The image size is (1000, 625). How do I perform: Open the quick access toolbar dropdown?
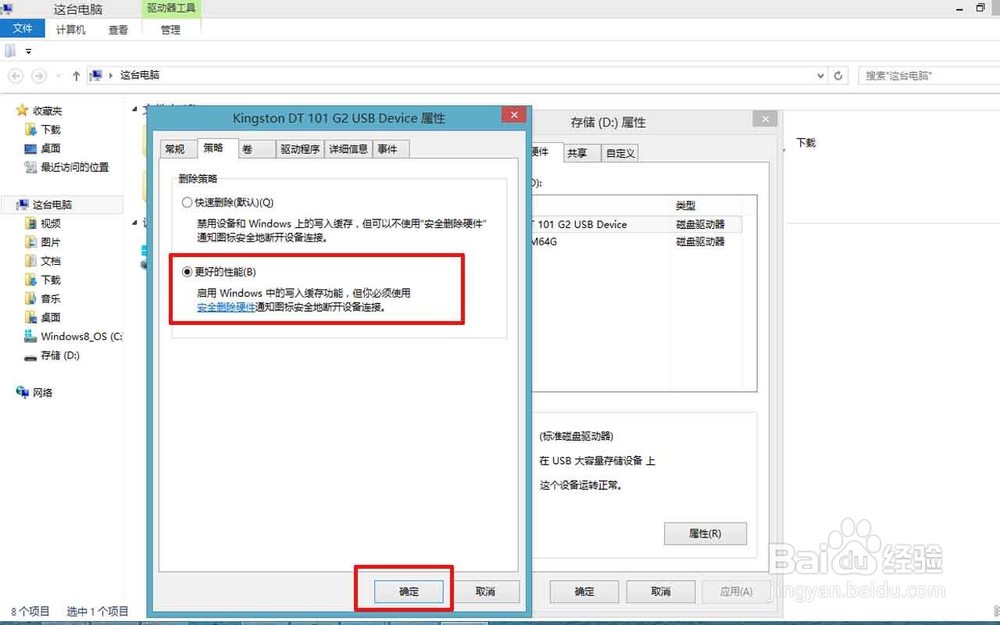(28, 51)
